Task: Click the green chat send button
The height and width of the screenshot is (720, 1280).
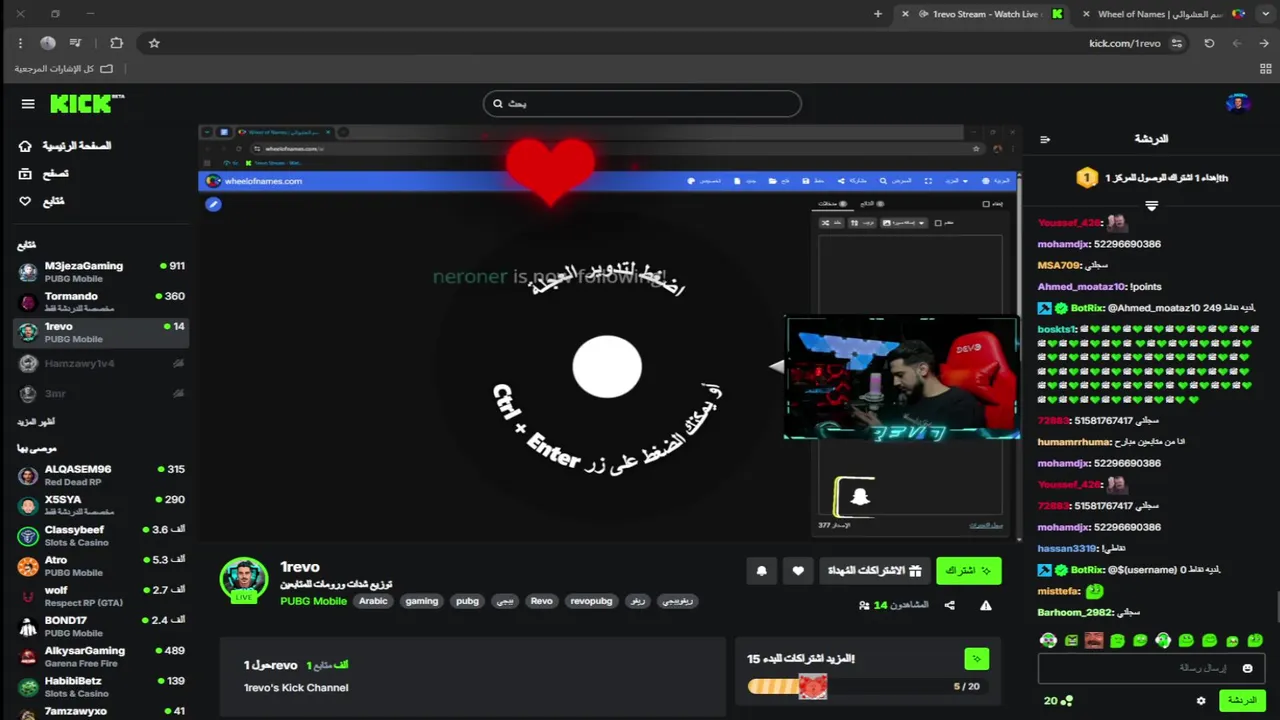Action: tap(1242, 701)
